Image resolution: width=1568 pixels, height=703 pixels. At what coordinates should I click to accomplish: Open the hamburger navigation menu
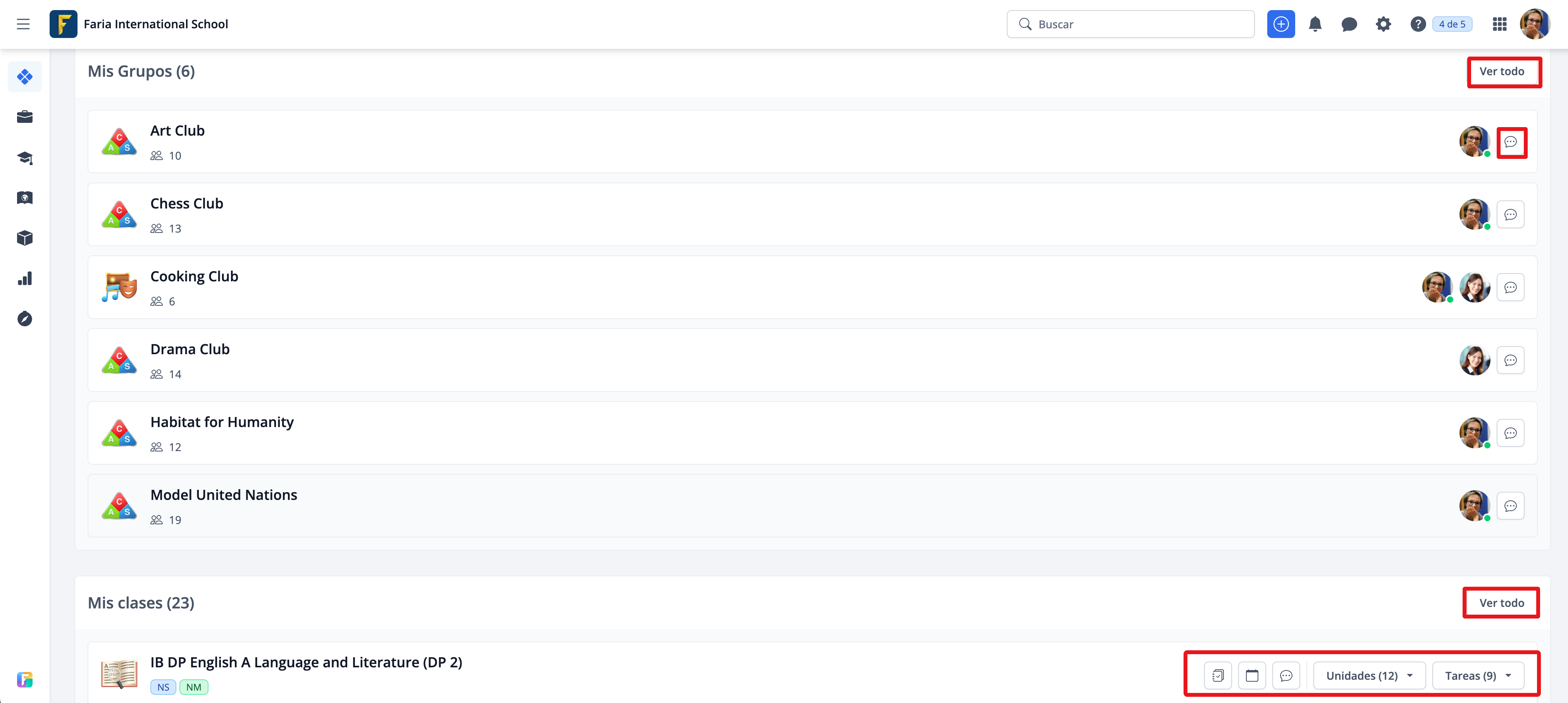(23, 24)
